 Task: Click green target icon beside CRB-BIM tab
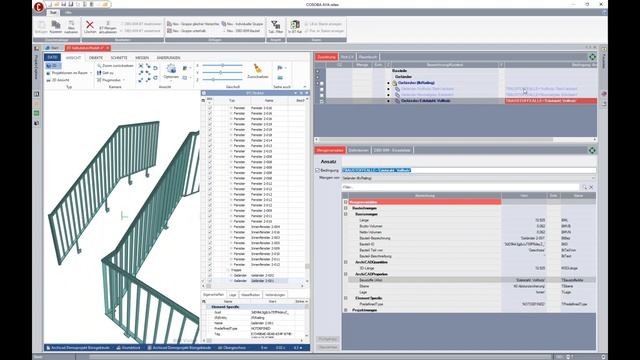tap(592, 150)
